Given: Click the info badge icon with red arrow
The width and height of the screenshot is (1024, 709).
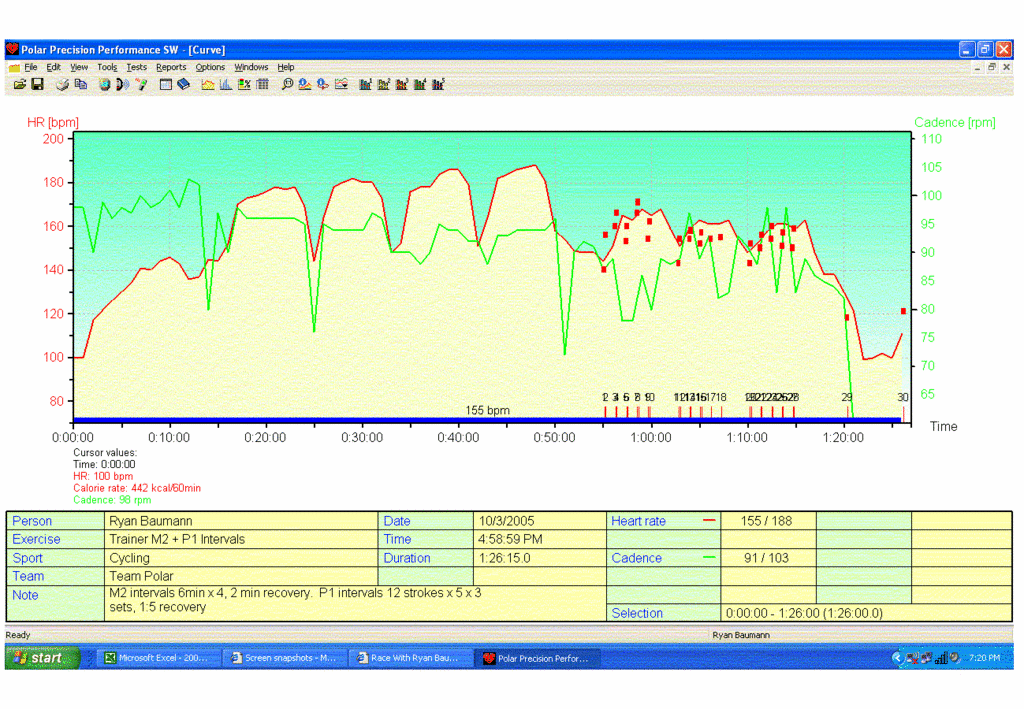Looking at the screenshot, I should pyautogui.click(x=323, y=84).
